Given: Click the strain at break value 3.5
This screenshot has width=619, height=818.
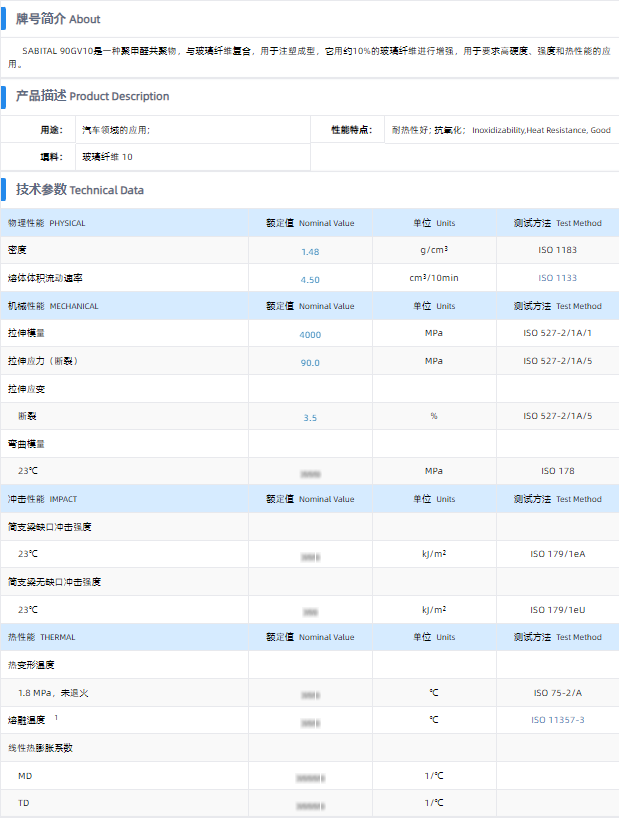Looking at the screenshot, I should tap(310, 417).
